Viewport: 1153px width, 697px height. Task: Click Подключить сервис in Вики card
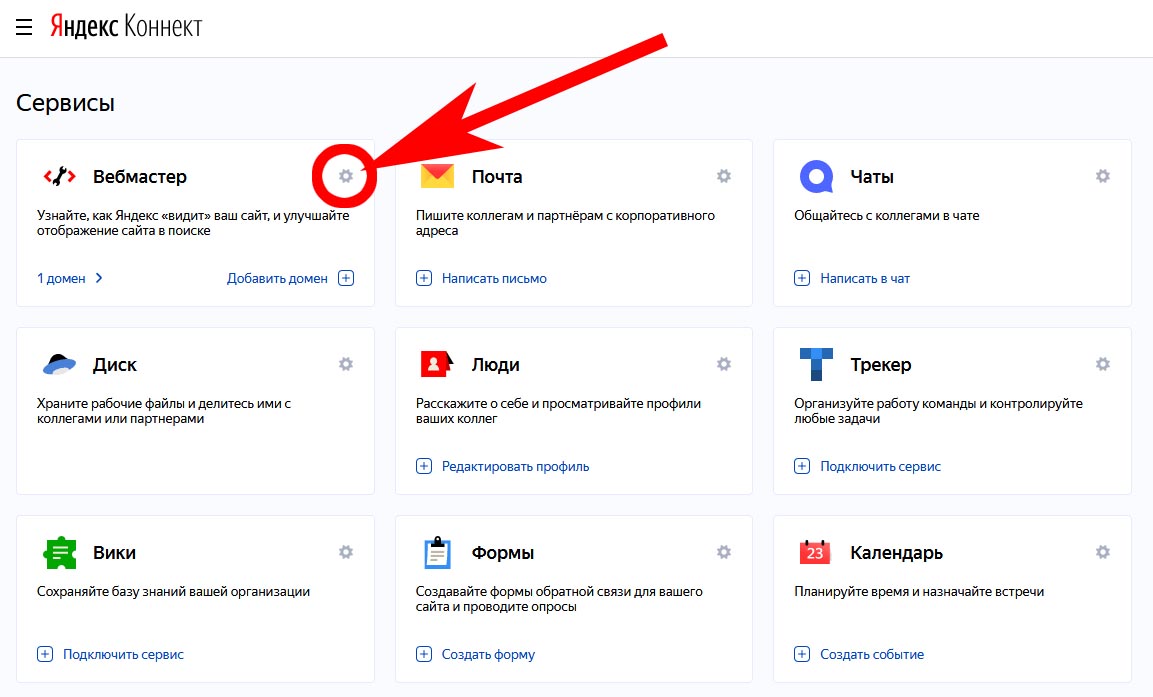point(124,654)
